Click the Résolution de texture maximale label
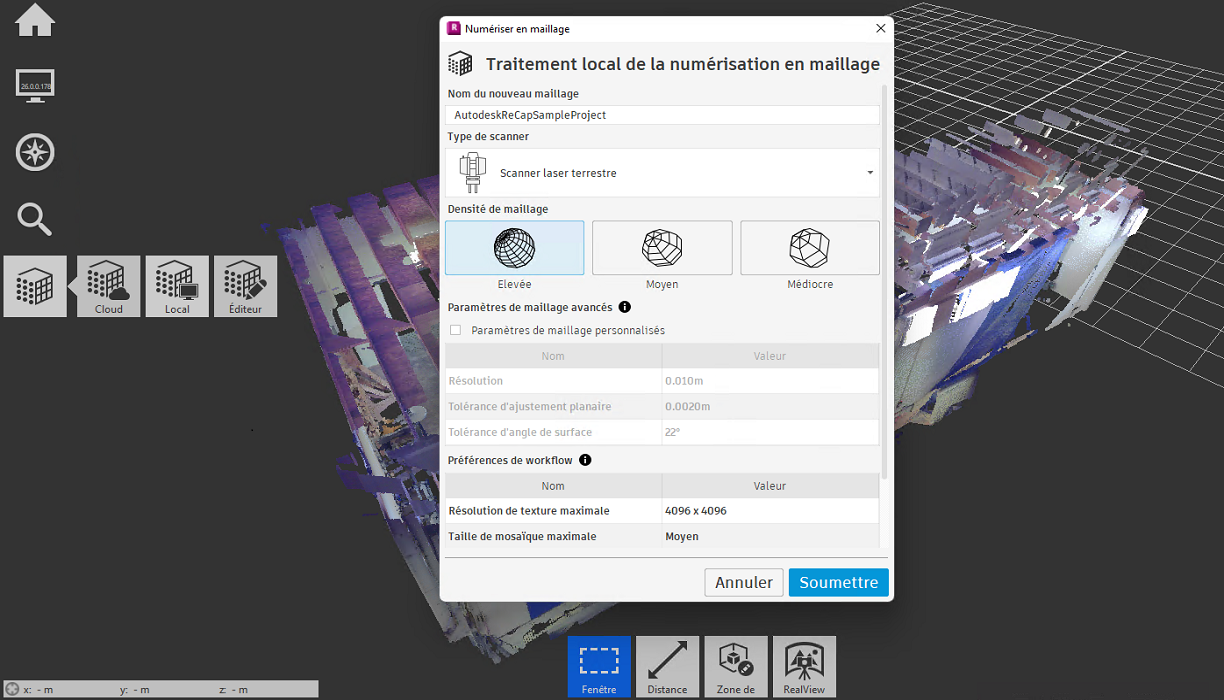1224x700 pixels. 529,511
